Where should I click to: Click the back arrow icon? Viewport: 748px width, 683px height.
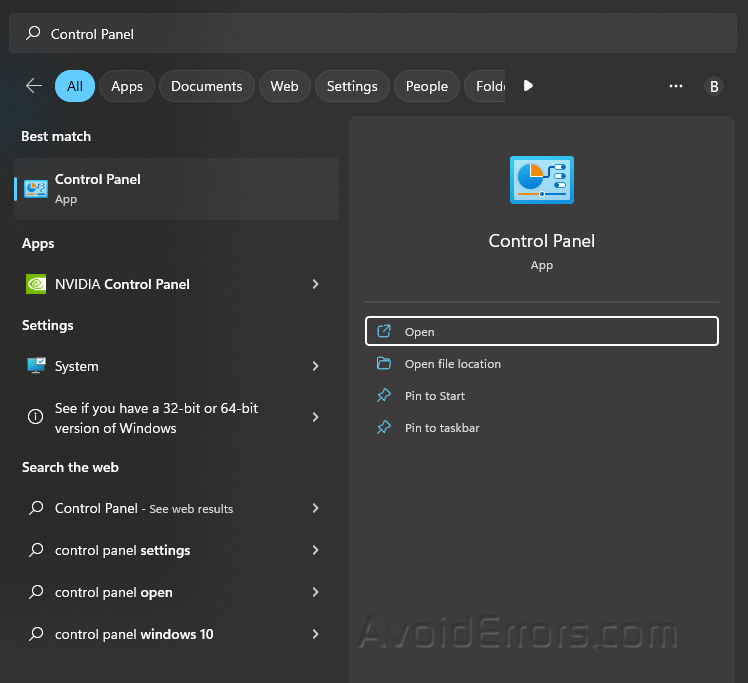point(34,86)
